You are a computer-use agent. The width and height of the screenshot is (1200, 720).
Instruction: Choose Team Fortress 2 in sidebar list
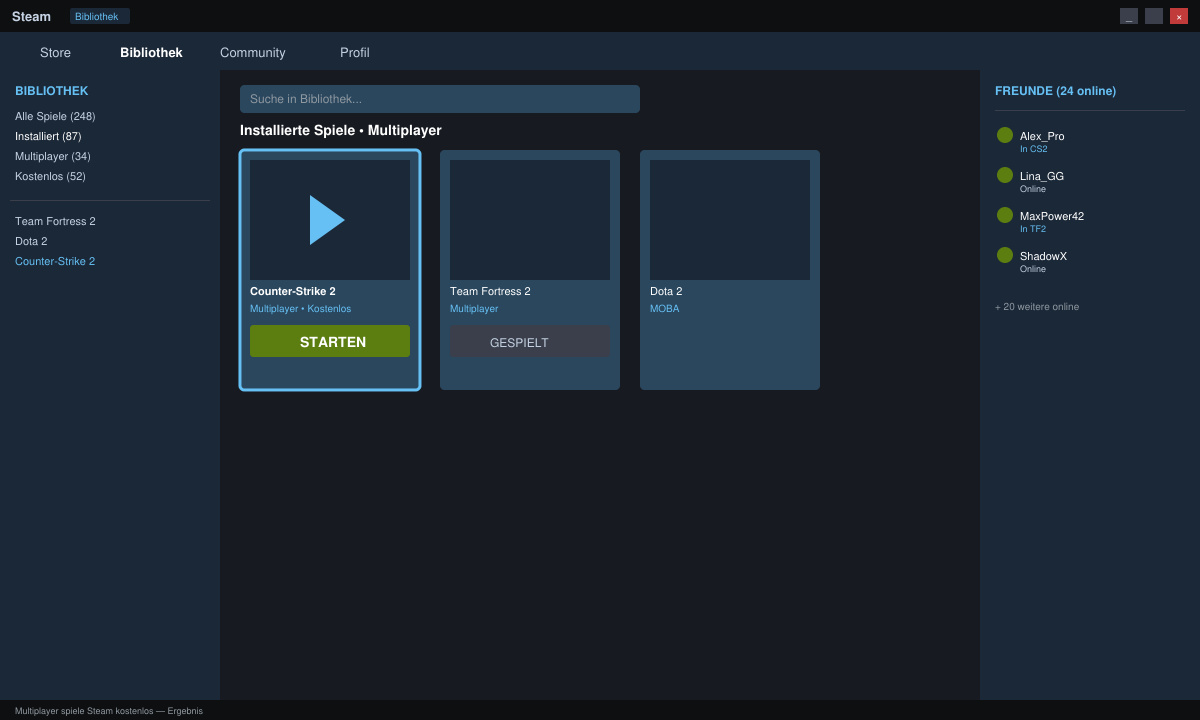pos(55,221)
